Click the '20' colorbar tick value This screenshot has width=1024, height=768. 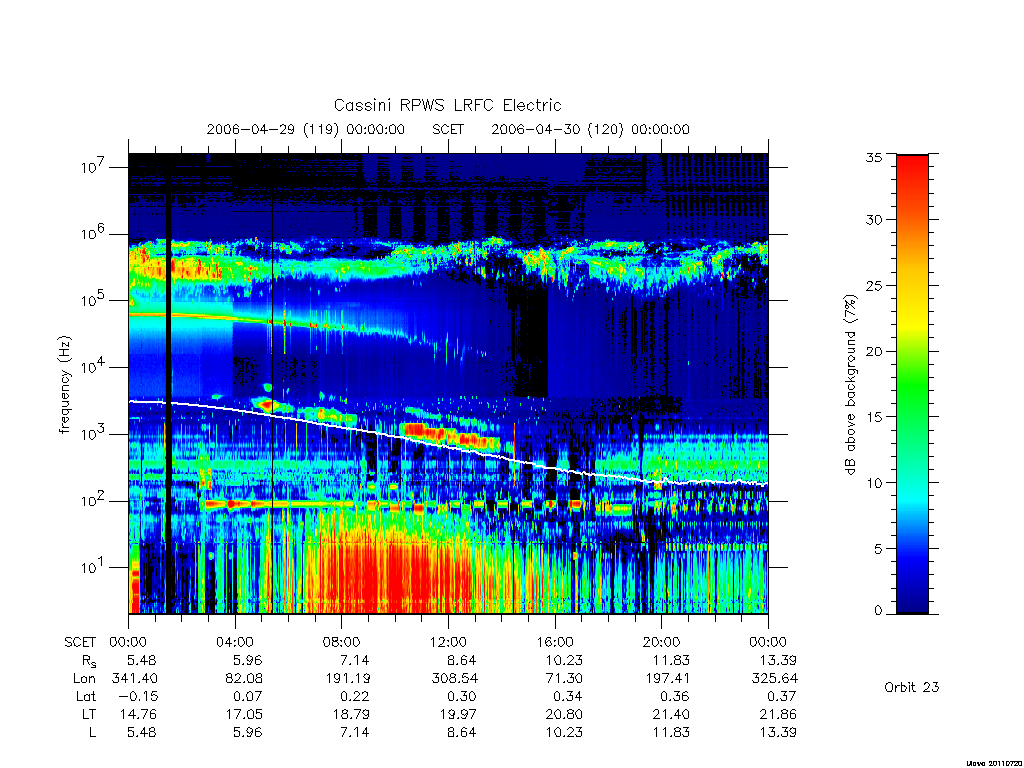[873, 351]
